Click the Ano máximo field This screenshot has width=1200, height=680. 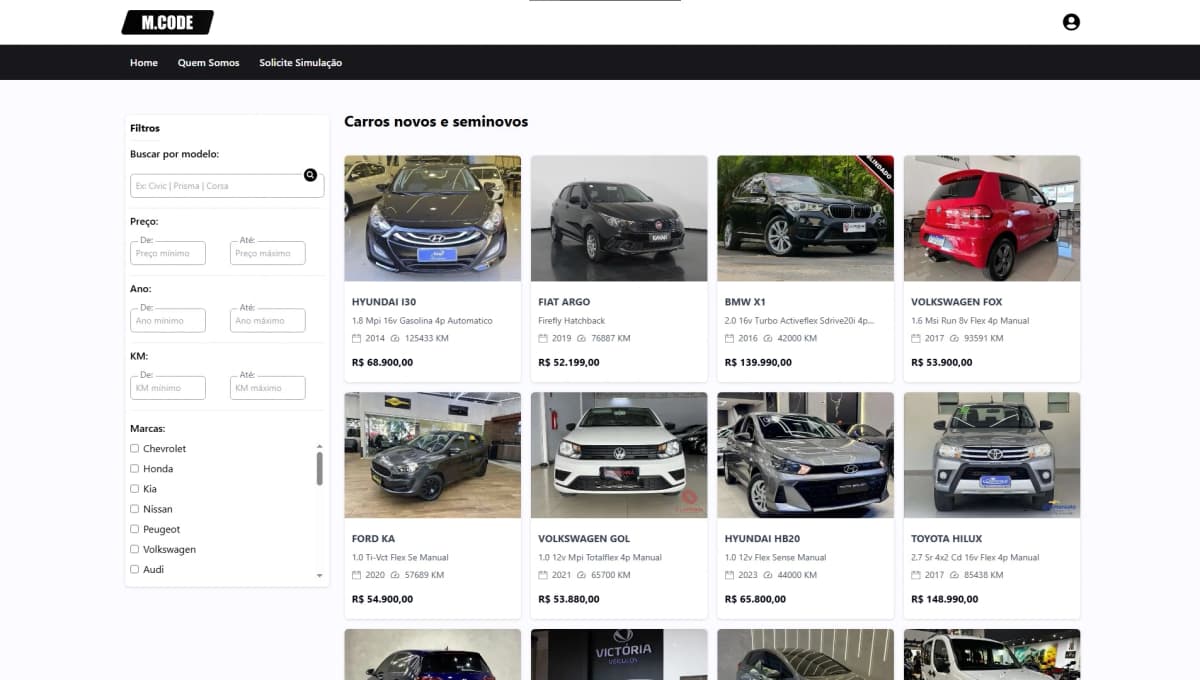click(268, 320)
